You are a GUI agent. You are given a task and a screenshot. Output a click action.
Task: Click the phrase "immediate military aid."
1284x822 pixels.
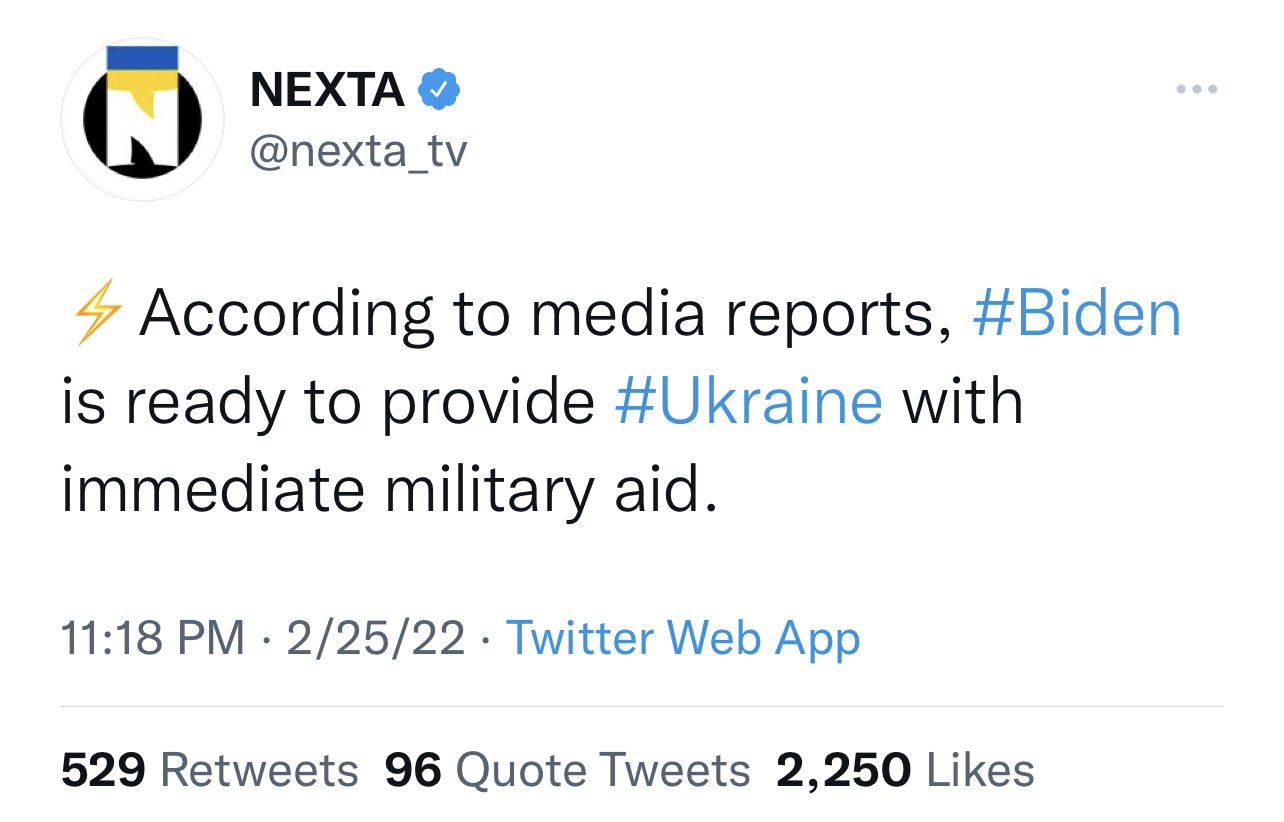(x=389, y=490)
